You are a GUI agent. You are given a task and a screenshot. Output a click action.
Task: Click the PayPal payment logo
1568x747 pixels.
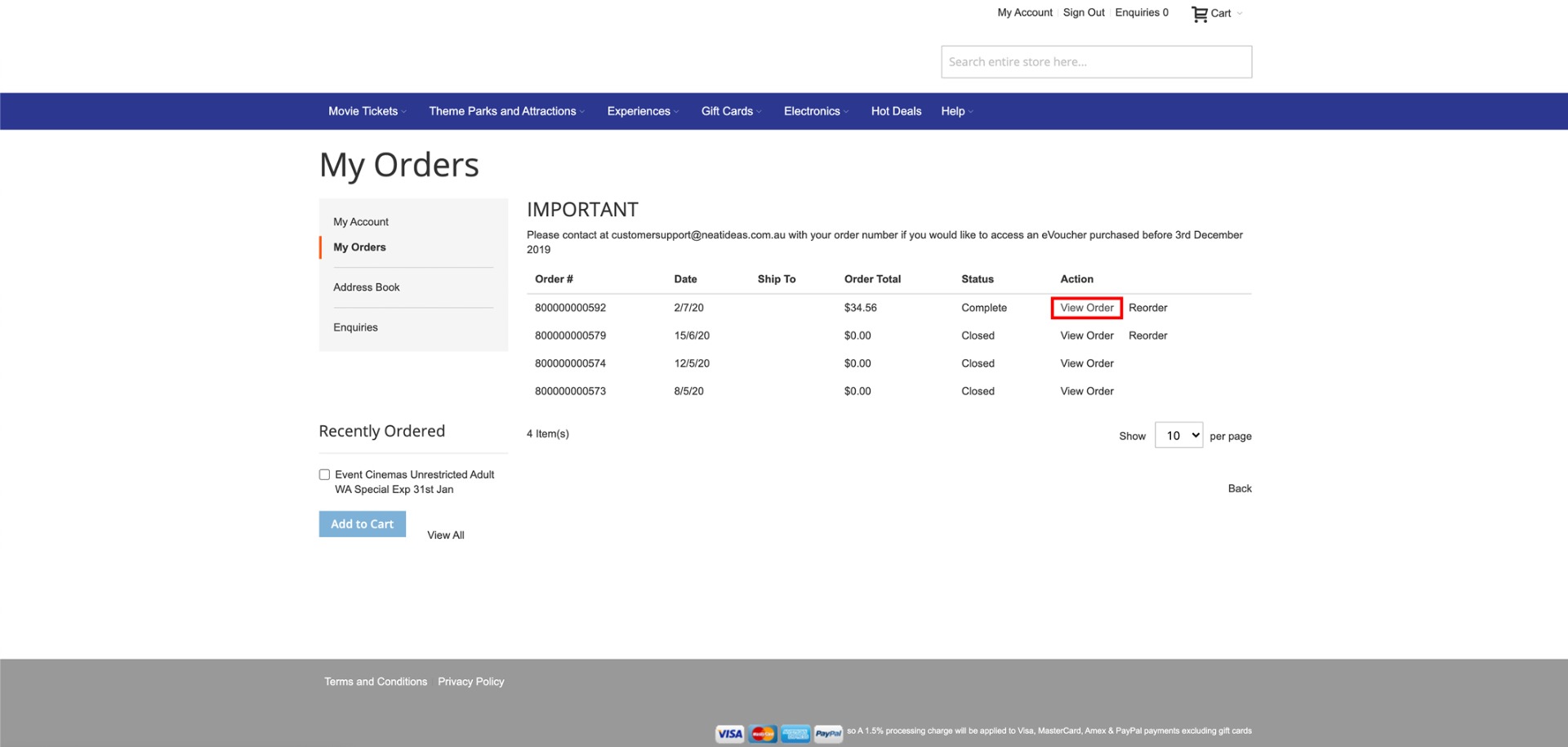click(828, 733)
